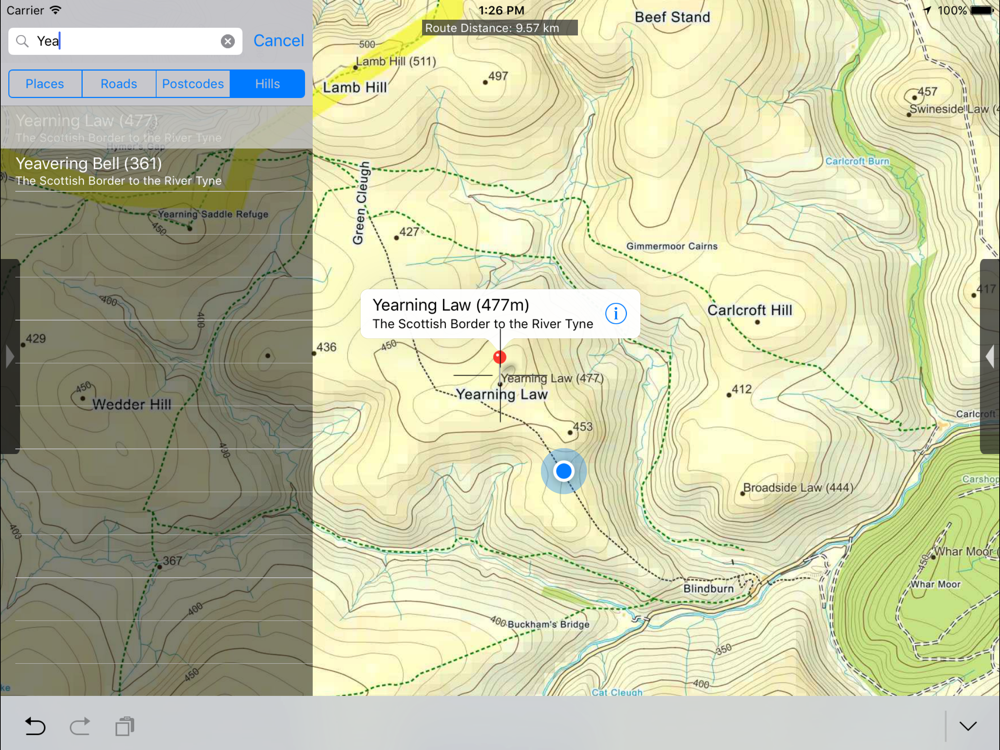
Task: Tap the Swineside Law summit label
Action: pos(953,109)
